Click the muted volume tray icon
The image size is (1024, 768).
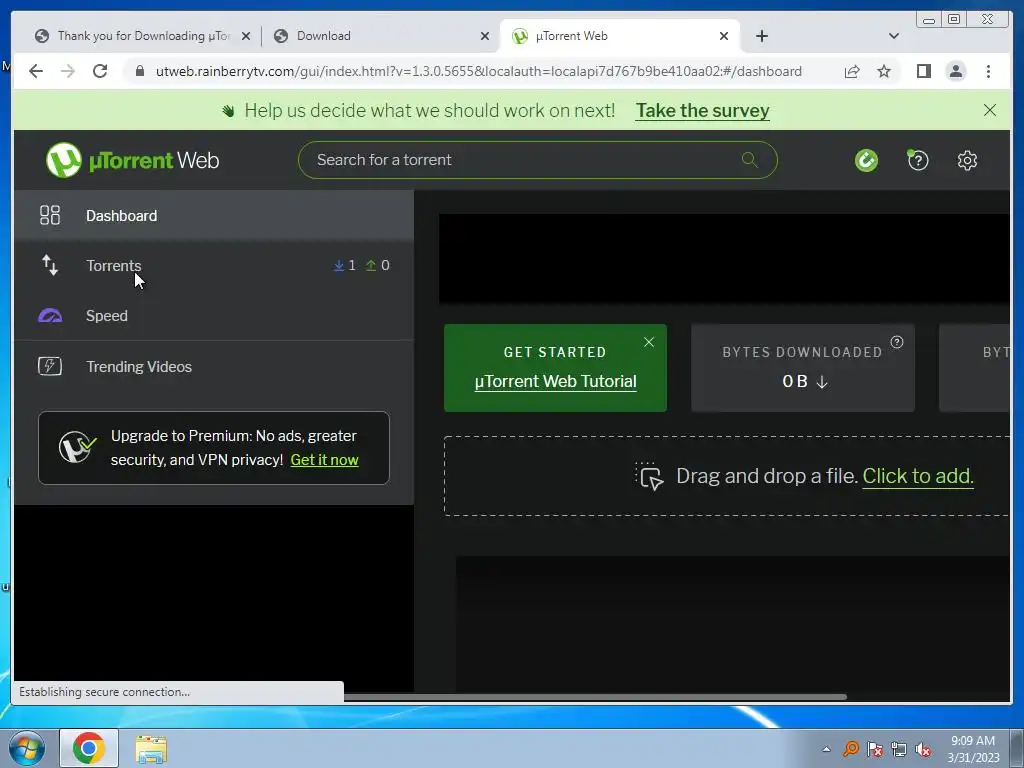pos(923,750)
